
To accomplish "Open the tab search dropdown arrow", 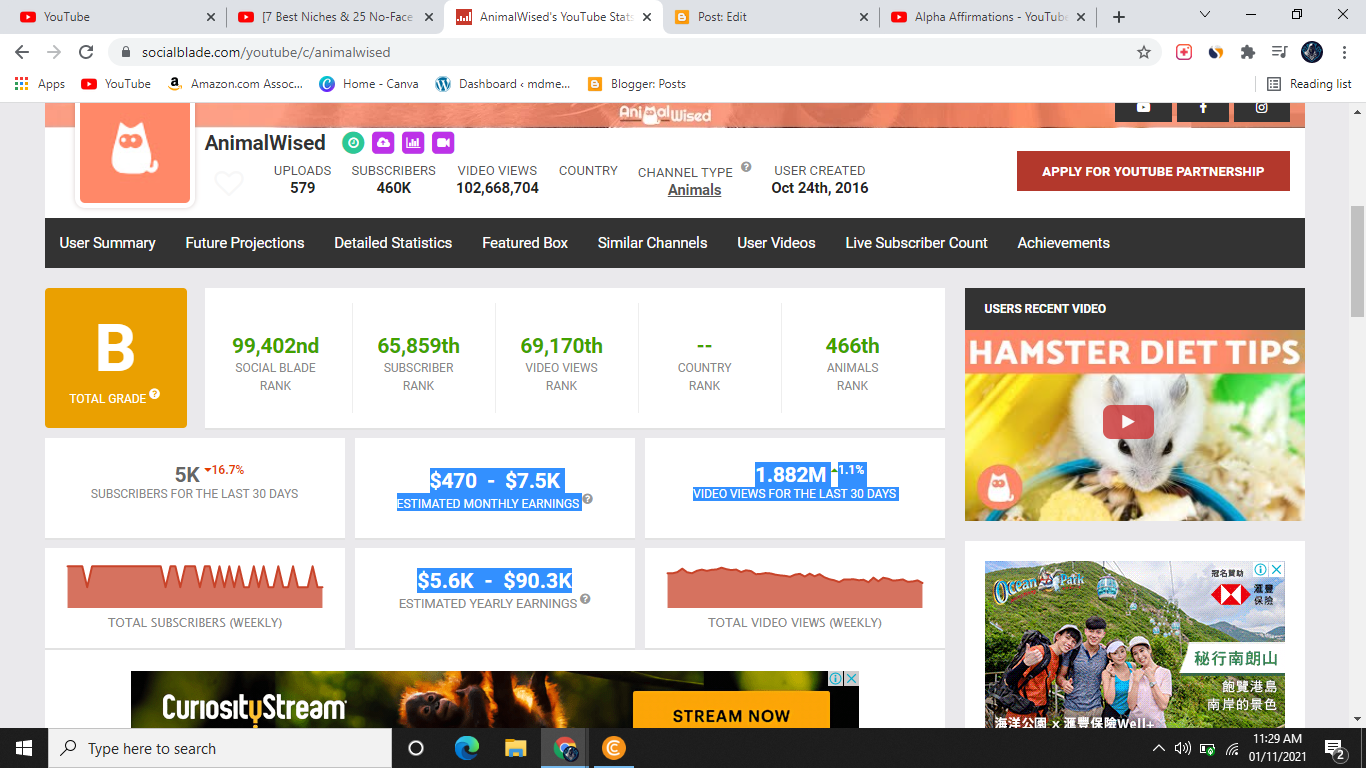I will point(1204,15).
